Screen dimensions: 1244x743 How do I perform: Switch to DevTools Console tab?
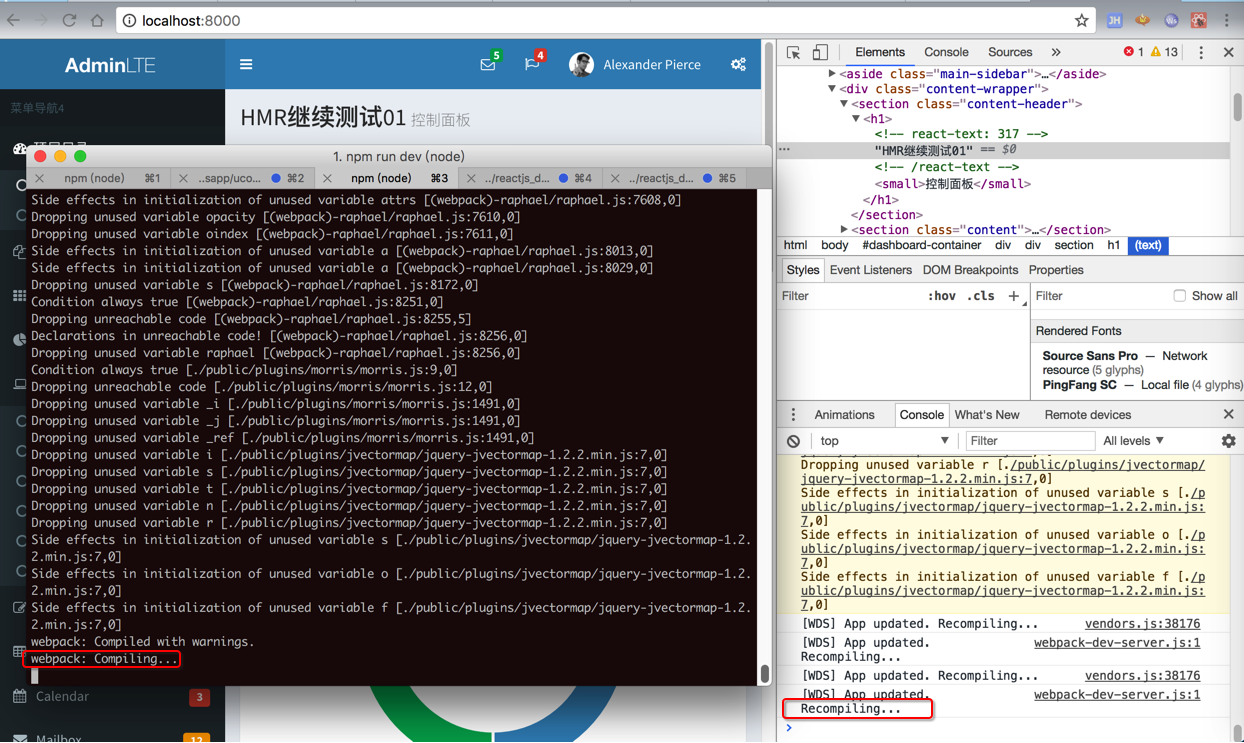point(946,52)
